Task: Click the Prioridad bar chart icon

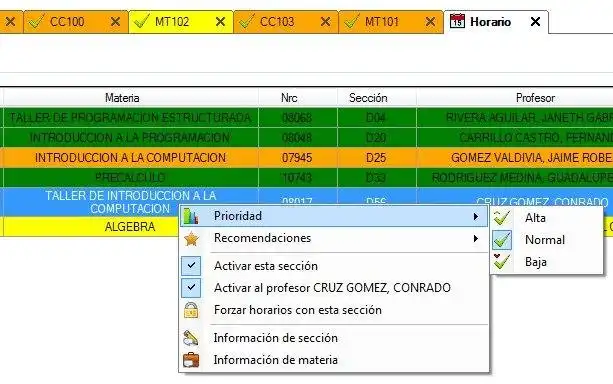Action: (191, 216)
